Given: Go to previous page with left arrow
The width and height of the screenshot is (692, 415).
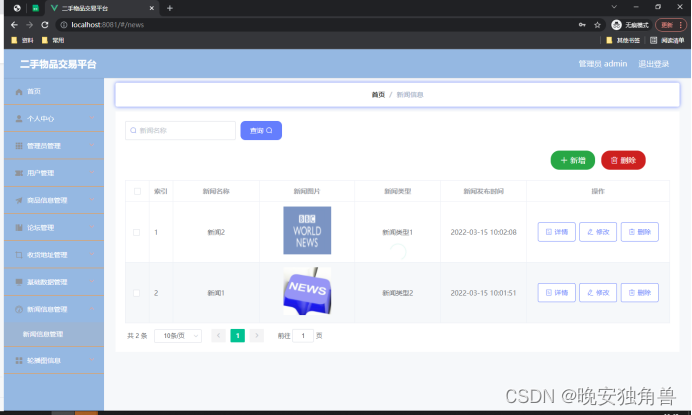Looking at the screenshot, I should (218, 336).
